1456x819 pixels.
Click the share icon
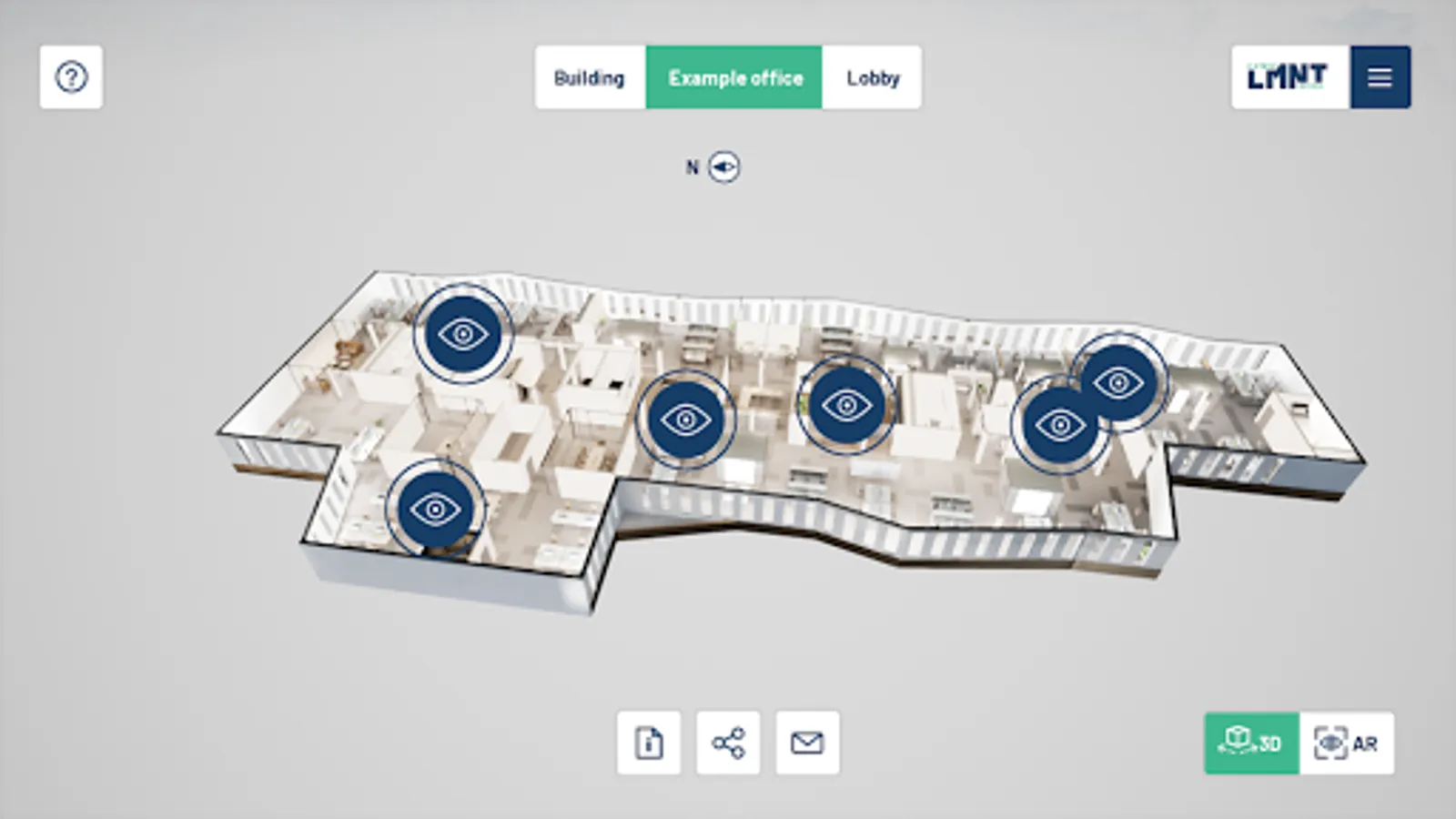point(728,743)
